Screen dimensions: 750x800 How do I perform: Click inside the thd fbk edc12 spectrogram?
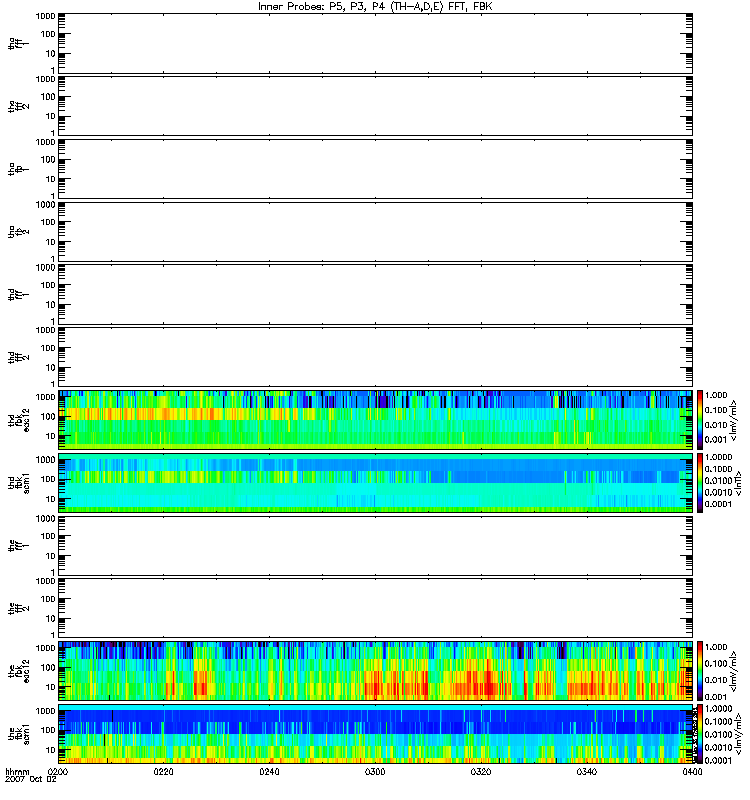[x=375, y=420]
